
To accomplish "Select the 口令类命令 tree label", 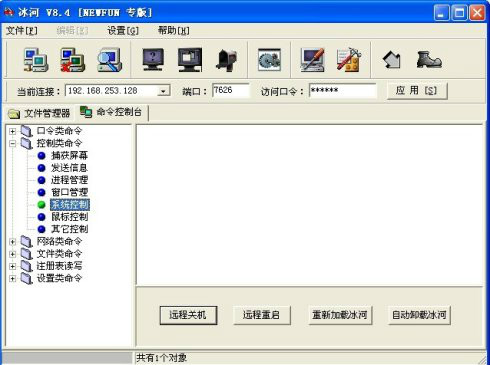I will (x=59, y=131).
